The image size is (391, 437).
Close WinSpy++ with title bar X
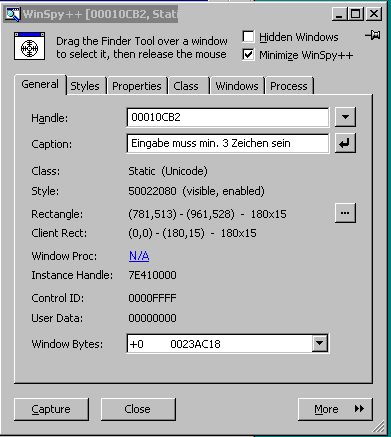point(374,14)
